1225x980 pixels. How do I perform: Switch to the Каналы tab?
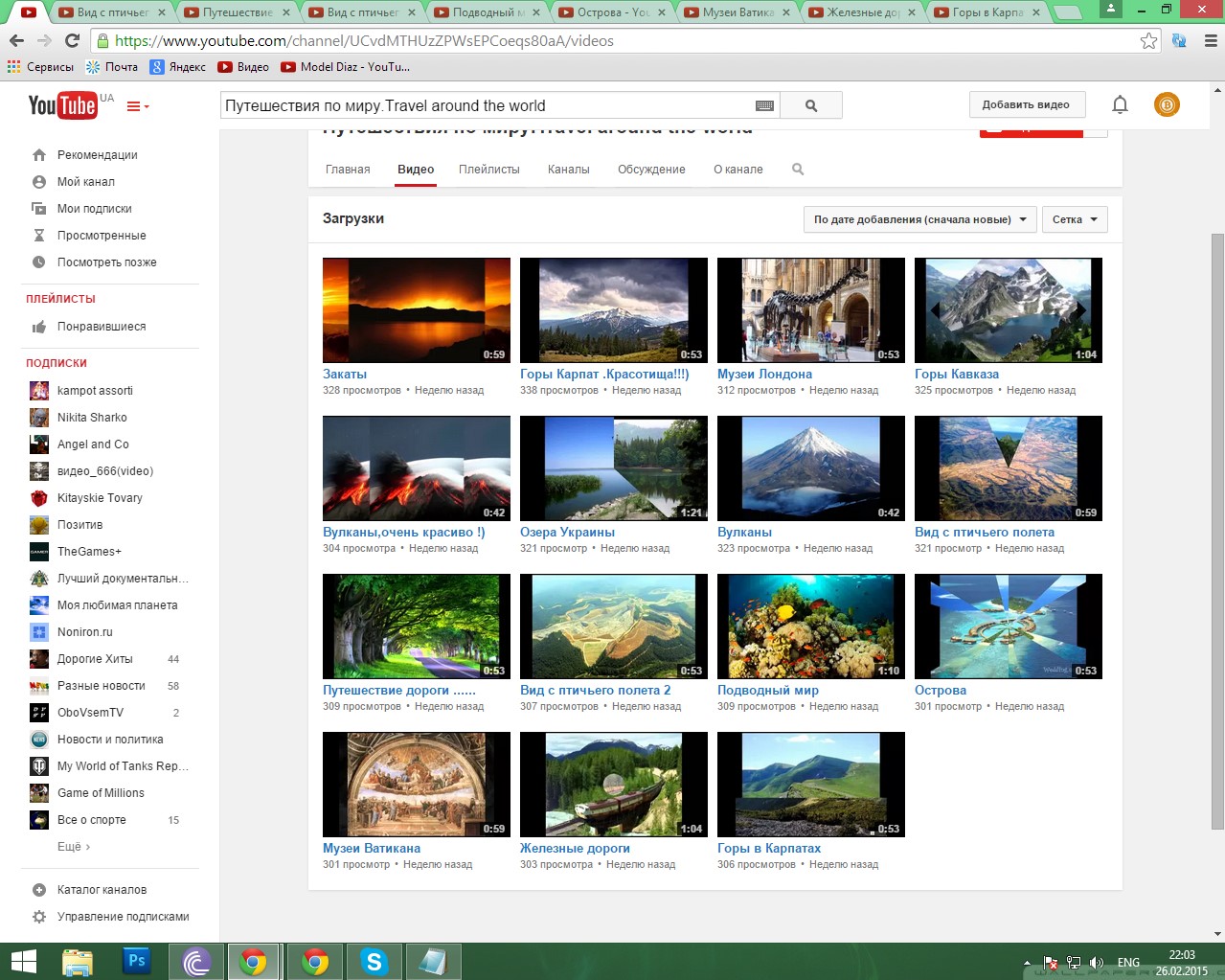coord(569,169)
